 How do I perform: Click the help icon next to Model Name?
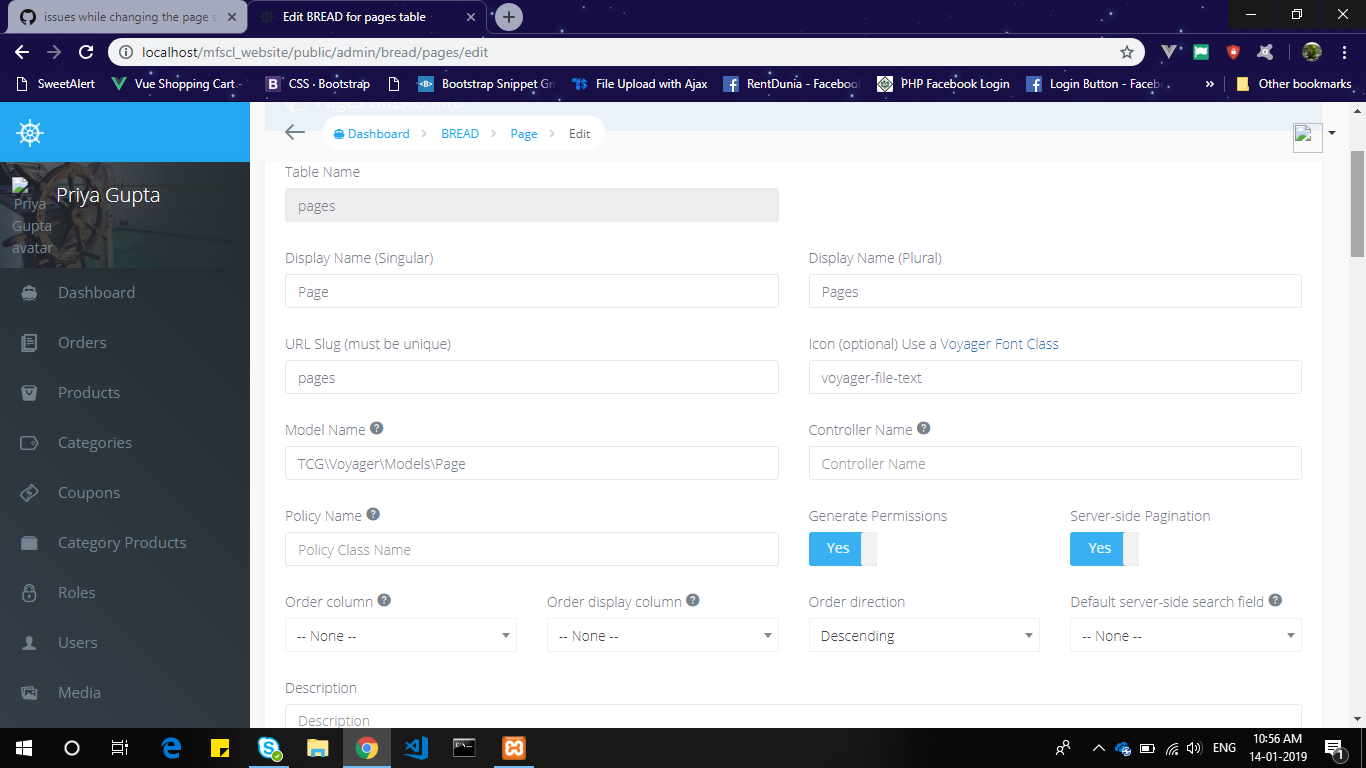[377, 427]
